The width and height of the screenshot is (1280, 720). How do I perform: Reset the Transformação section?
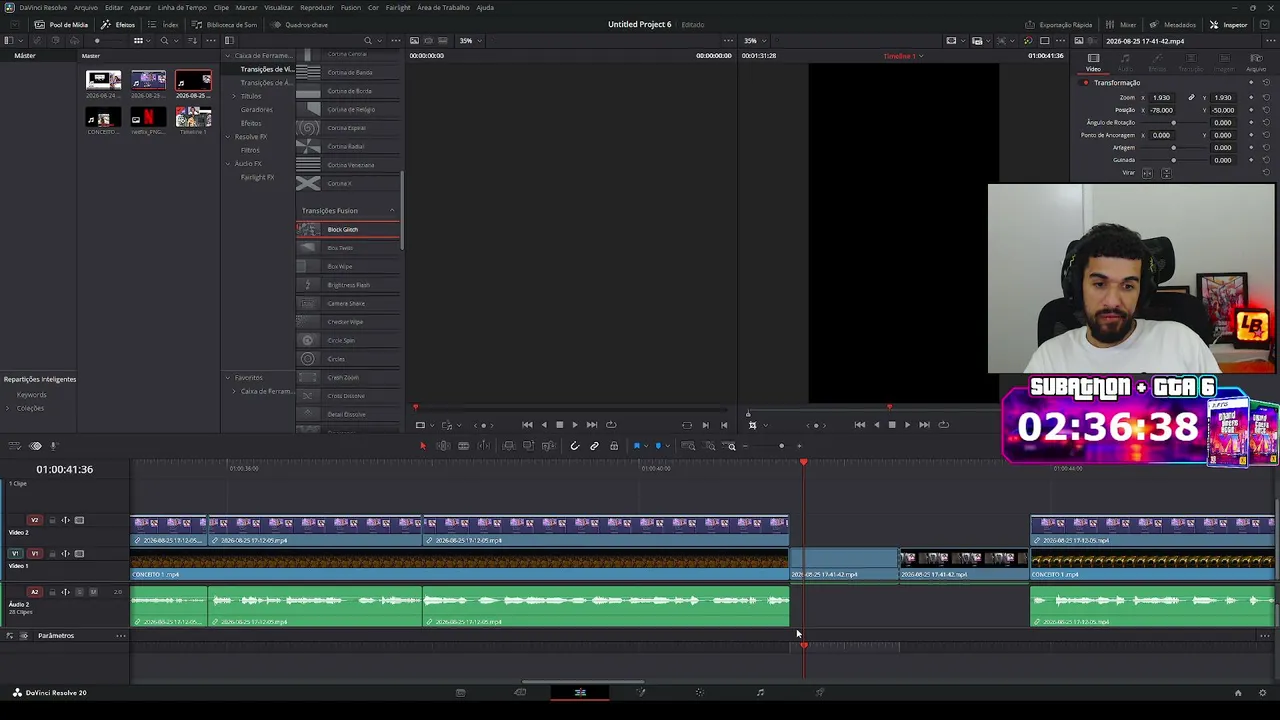coord(1266,82)
